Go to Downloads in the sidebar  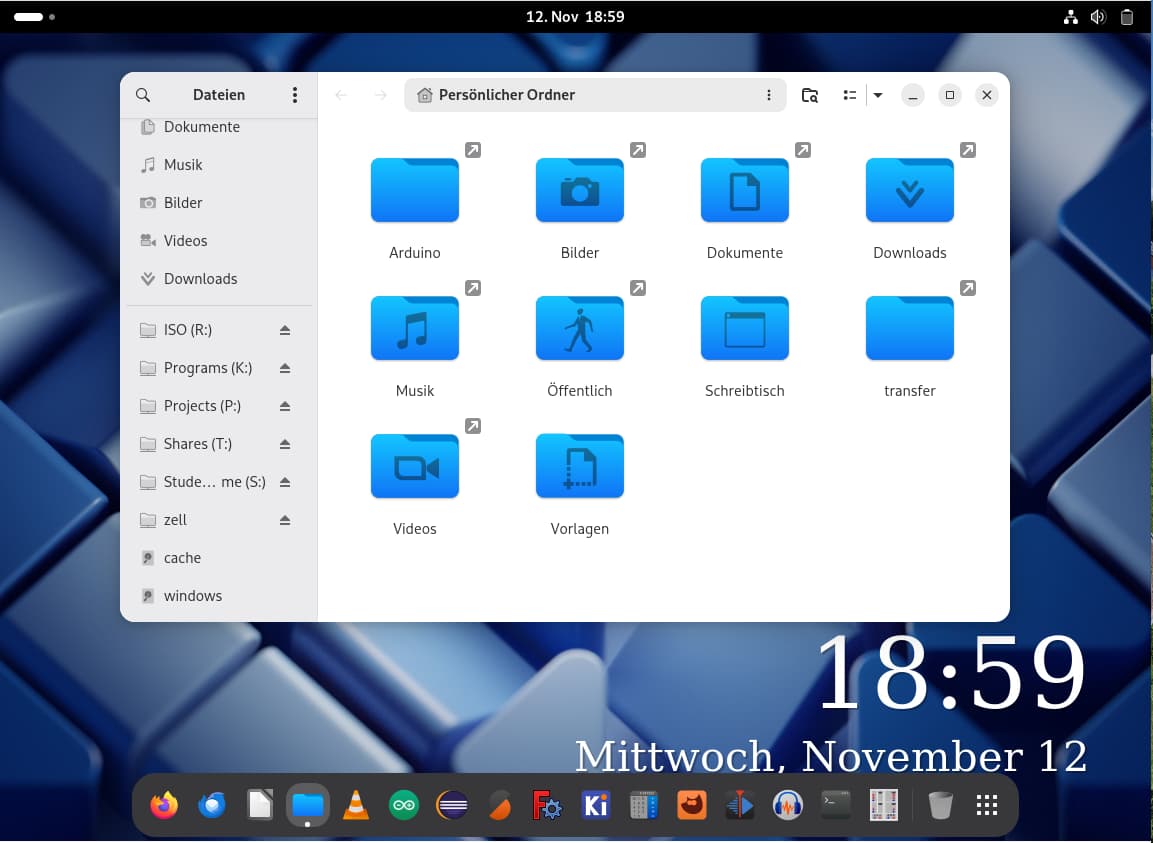[200, 279]
